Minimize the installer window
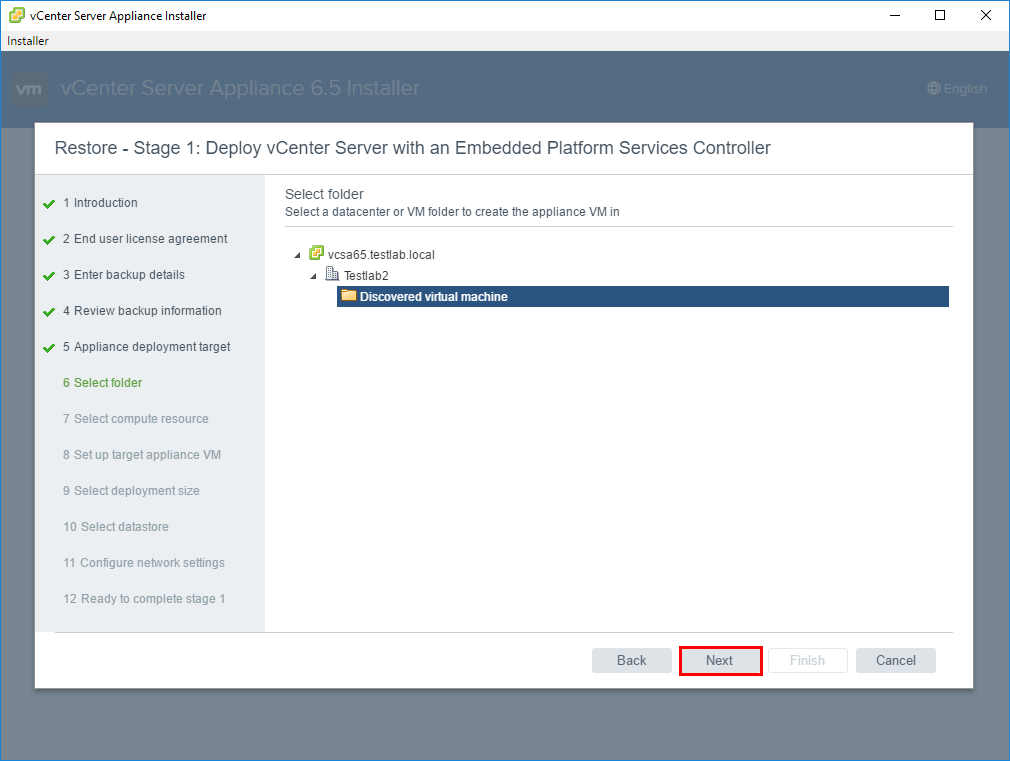 [895, 15]
